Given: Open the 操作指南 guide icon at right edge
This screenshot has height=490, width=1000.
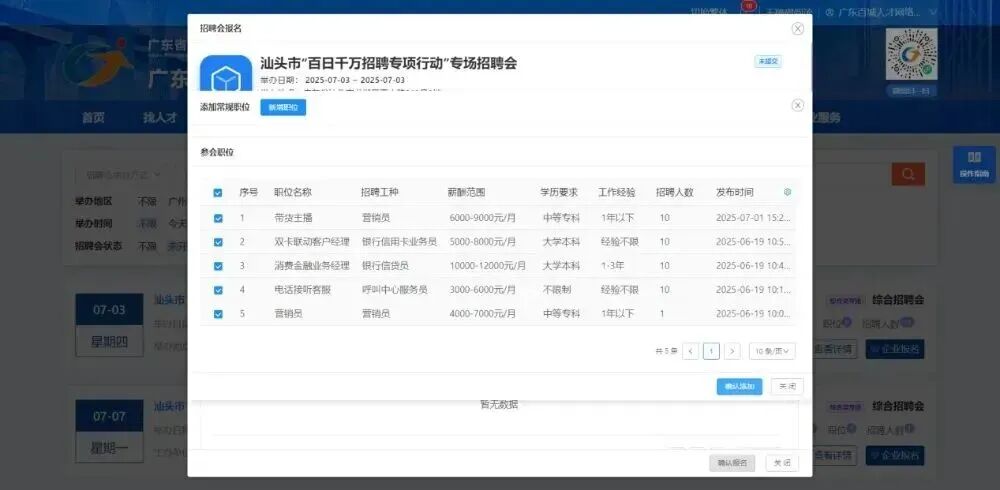Looking at the screenshot, I should [x=974, y=165].
